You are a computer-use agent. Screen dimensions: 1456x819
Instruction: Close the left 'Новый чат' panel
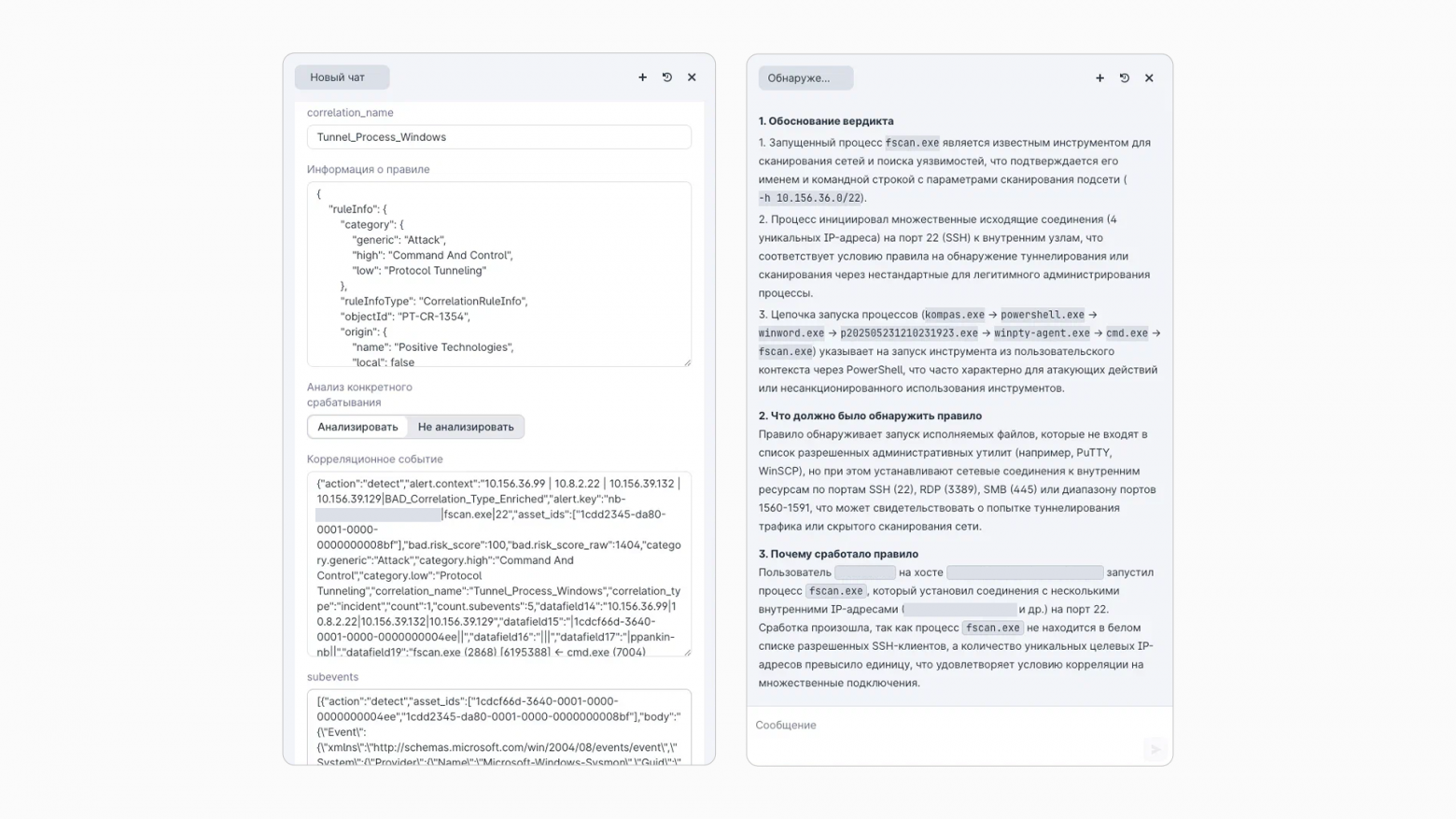692,78
